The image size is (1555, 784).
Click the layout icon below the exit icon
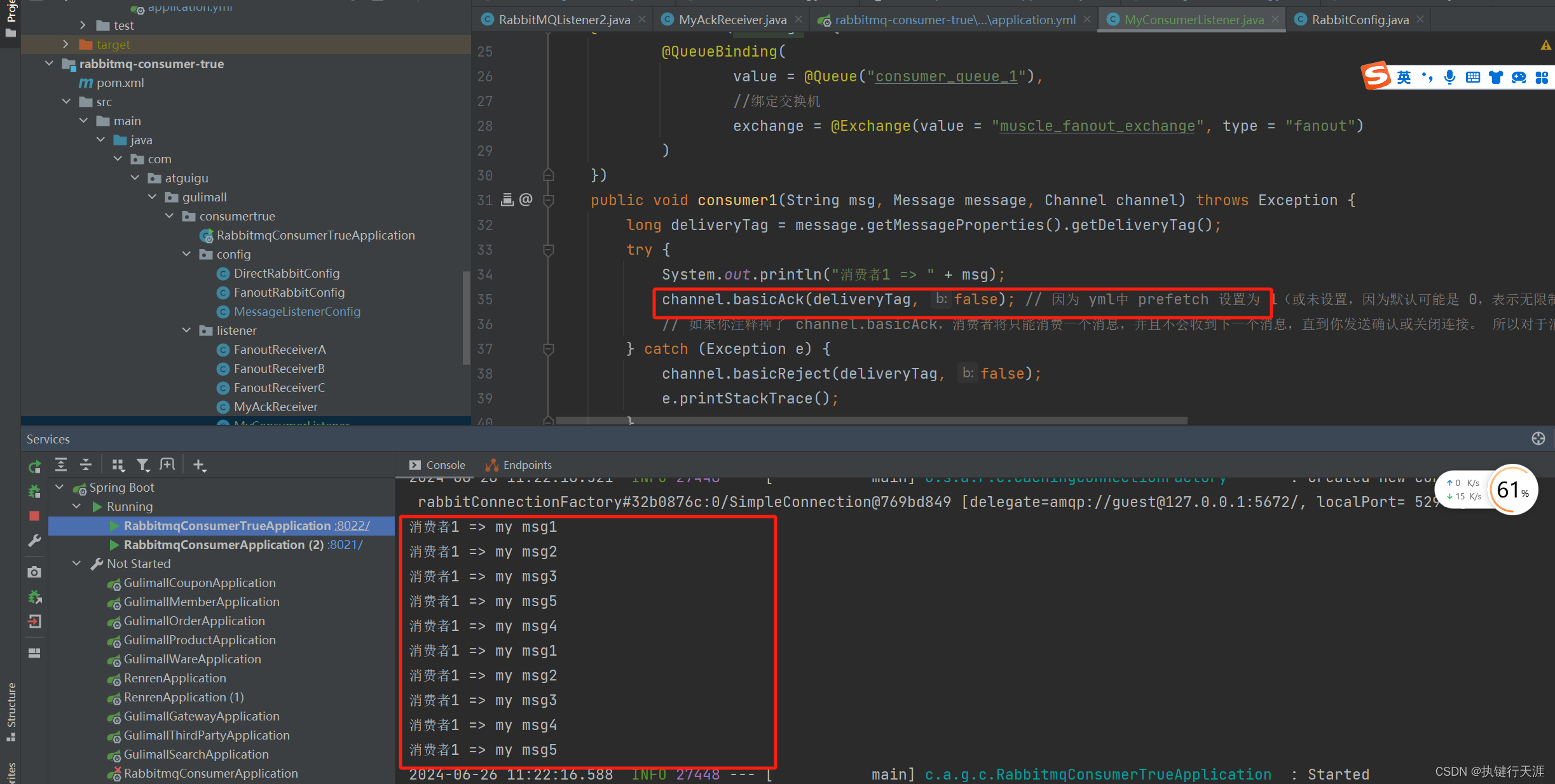click(x=35, y=653)
